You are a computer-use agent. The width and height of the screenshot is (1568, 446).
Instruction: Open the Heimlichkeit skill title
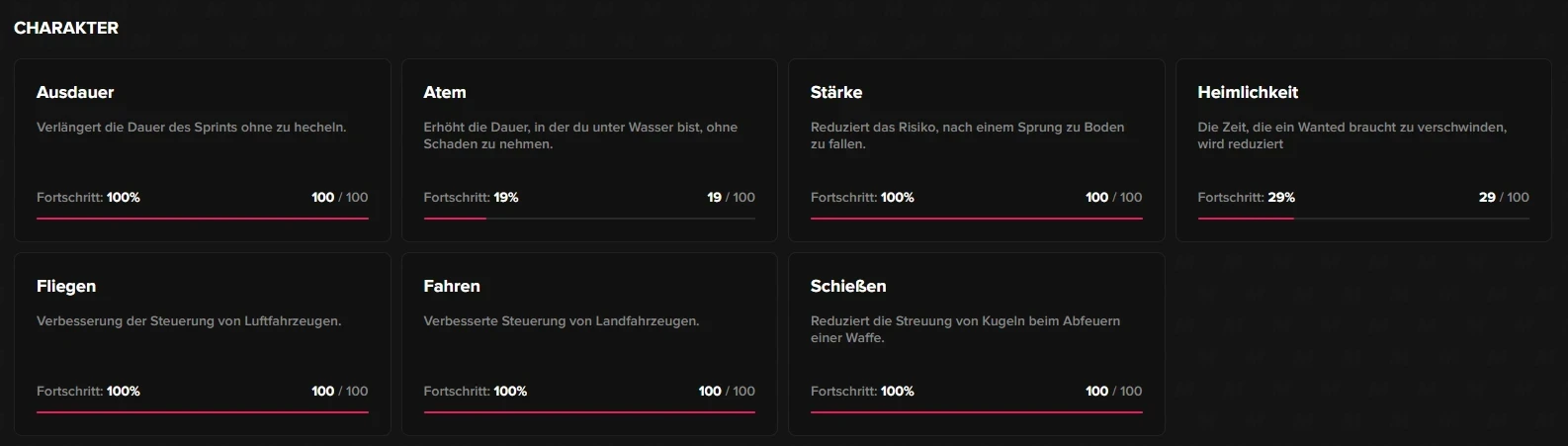(1248, 92)
